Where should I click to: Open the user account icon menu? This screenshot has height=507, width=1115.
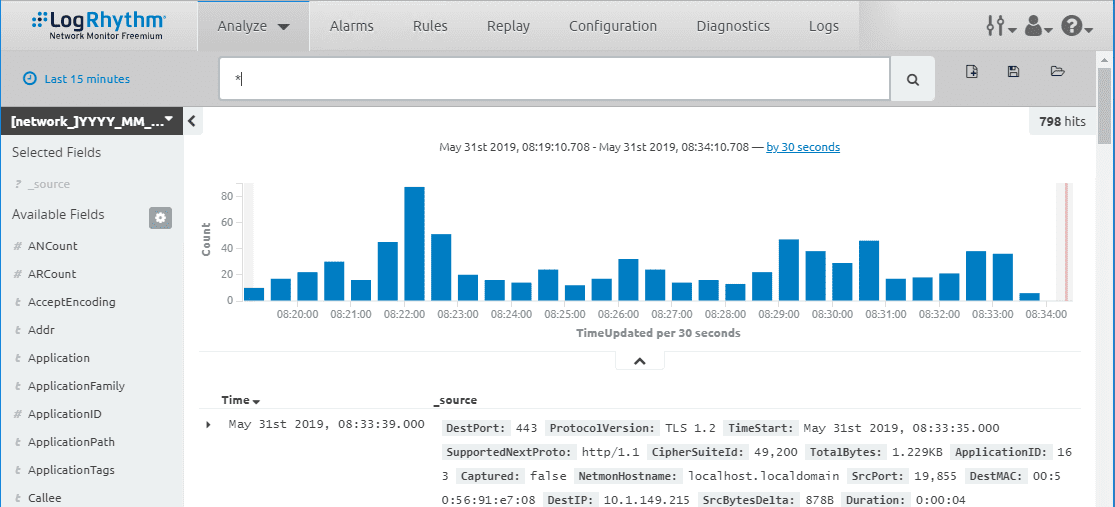1039,27
